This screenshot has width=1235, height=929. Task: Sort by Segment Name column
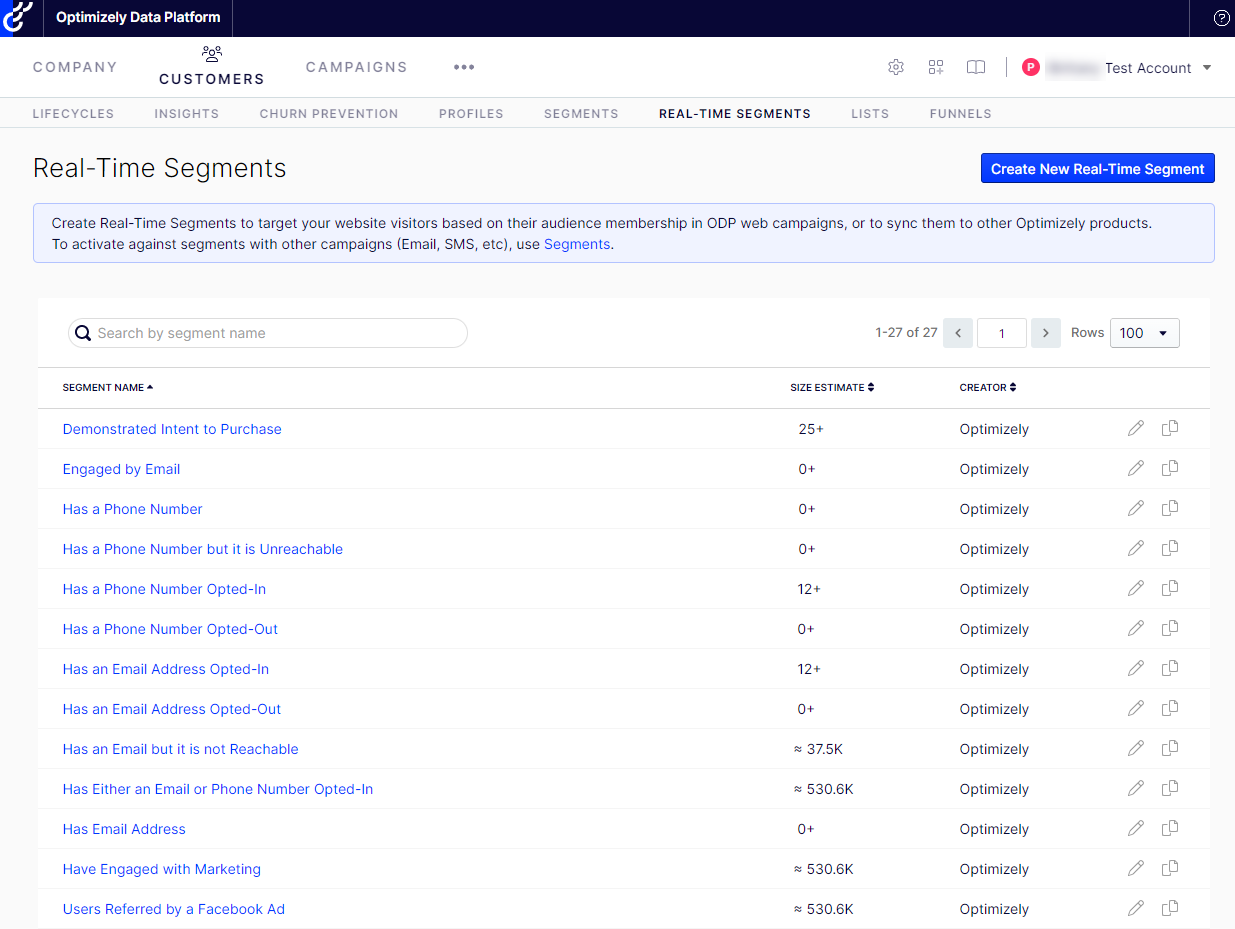[x=108, y=388]
